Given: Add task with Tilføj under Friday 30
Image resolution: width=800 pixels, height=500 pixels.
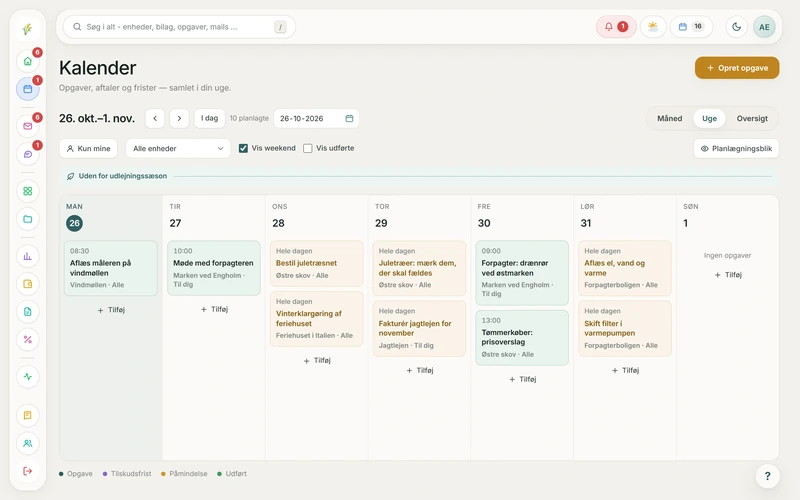Looking at the screenshot, I should coord(522,379).
